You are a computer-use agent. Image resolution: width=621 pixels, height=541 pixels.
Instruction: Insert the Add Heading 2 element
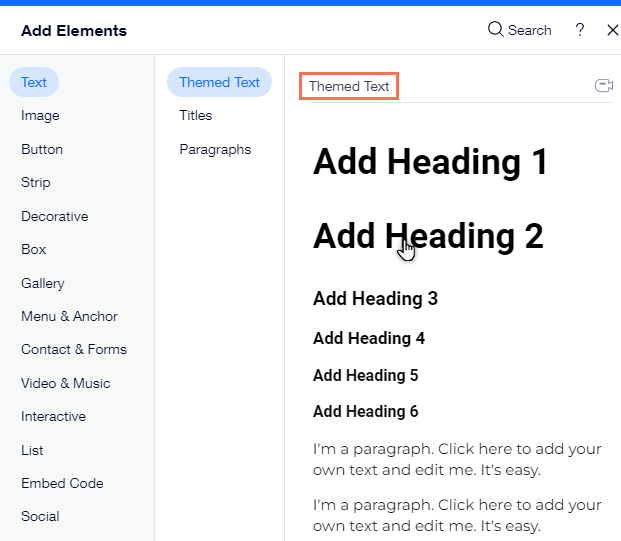[428, 236]
